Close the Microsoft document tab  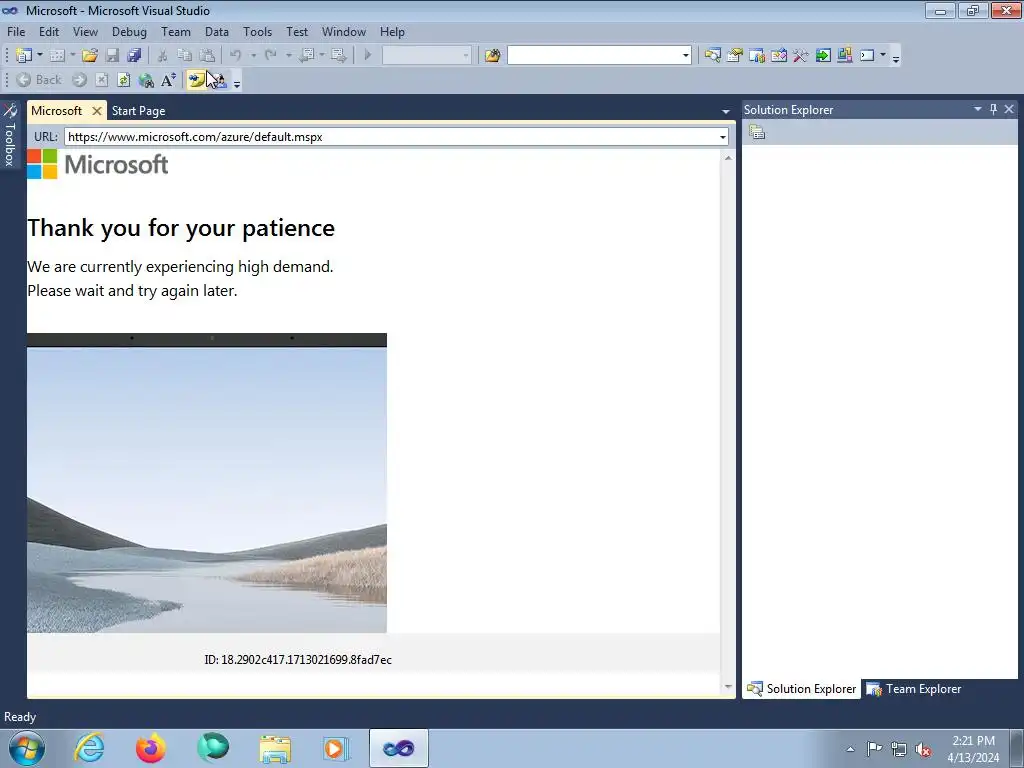click(x=97, y=111)
